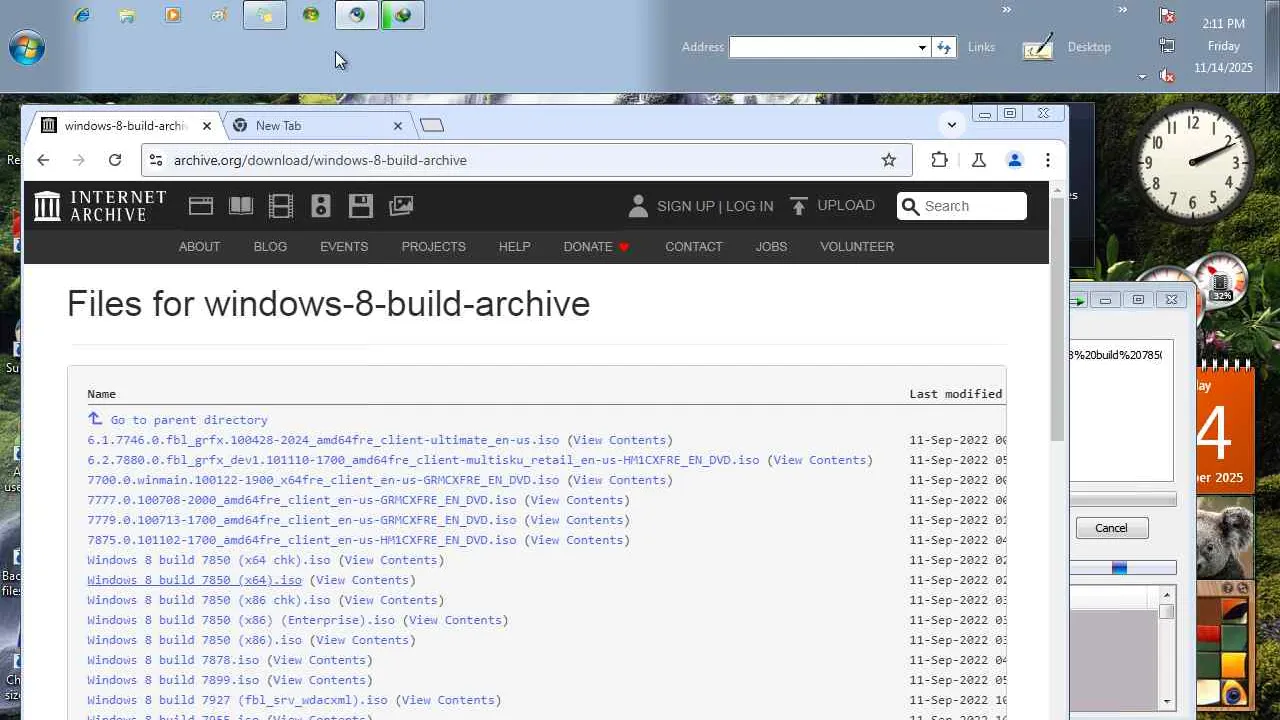Click the analog clock desktop gadget
1280x720 pixels.
pyautogui.click(x=1193, y=162)
